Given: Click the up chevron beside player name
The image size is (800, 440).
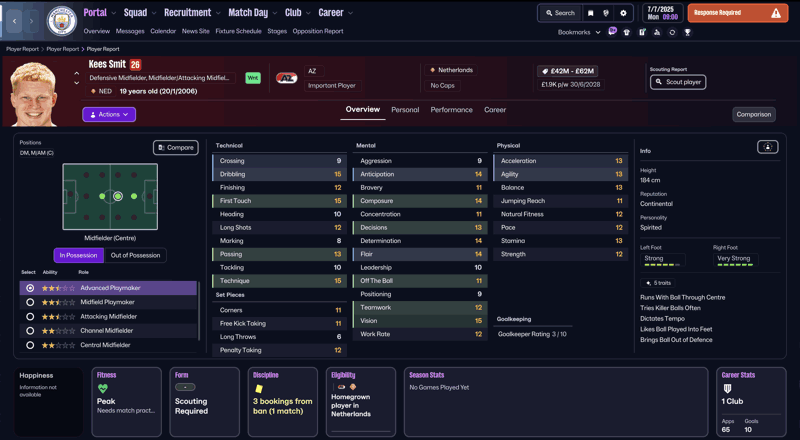Looking at the screenshot, I should 77,74.
